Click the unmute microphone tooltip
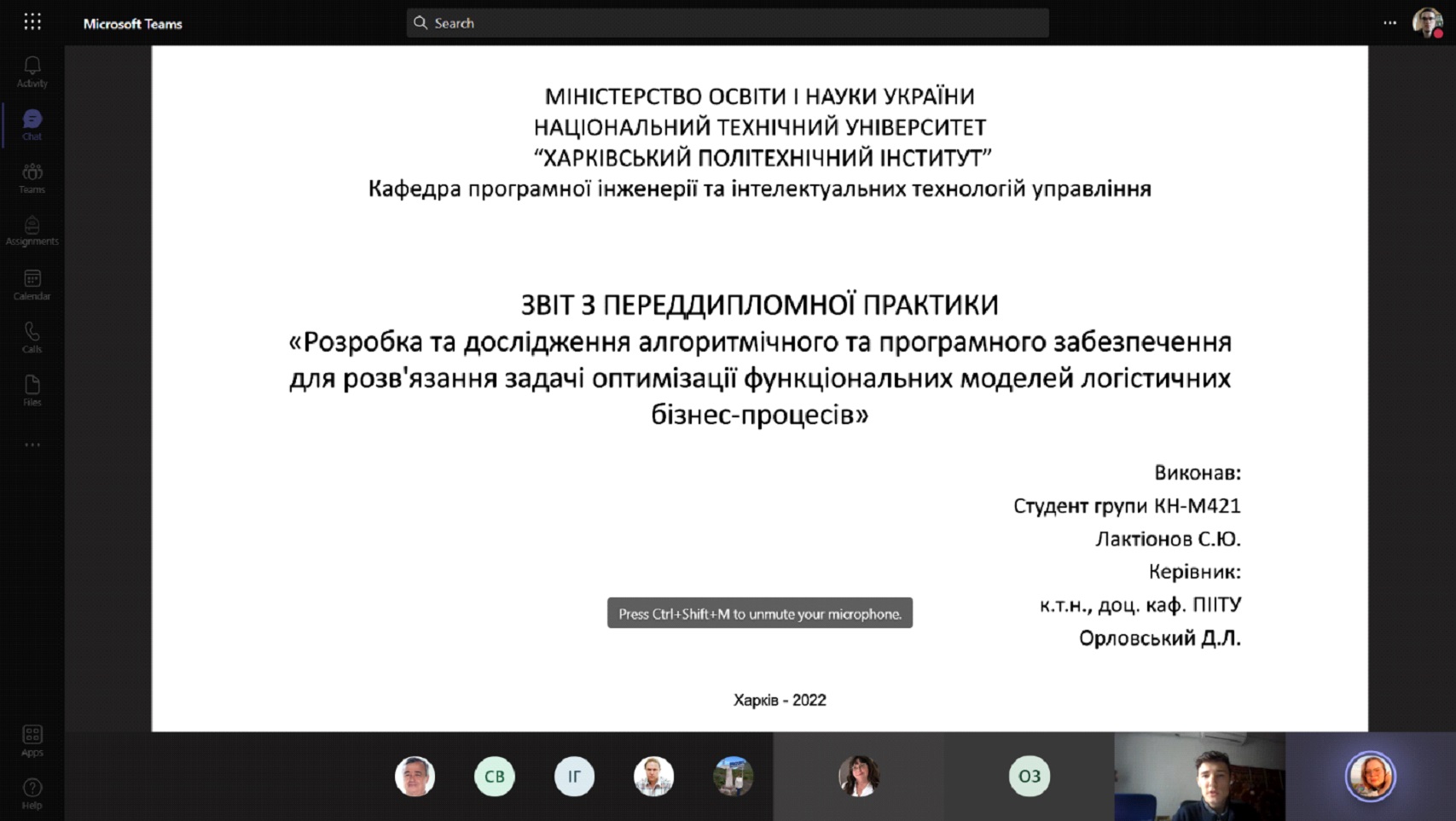This screenshot has width=1456, height=821. pos(759,614)
